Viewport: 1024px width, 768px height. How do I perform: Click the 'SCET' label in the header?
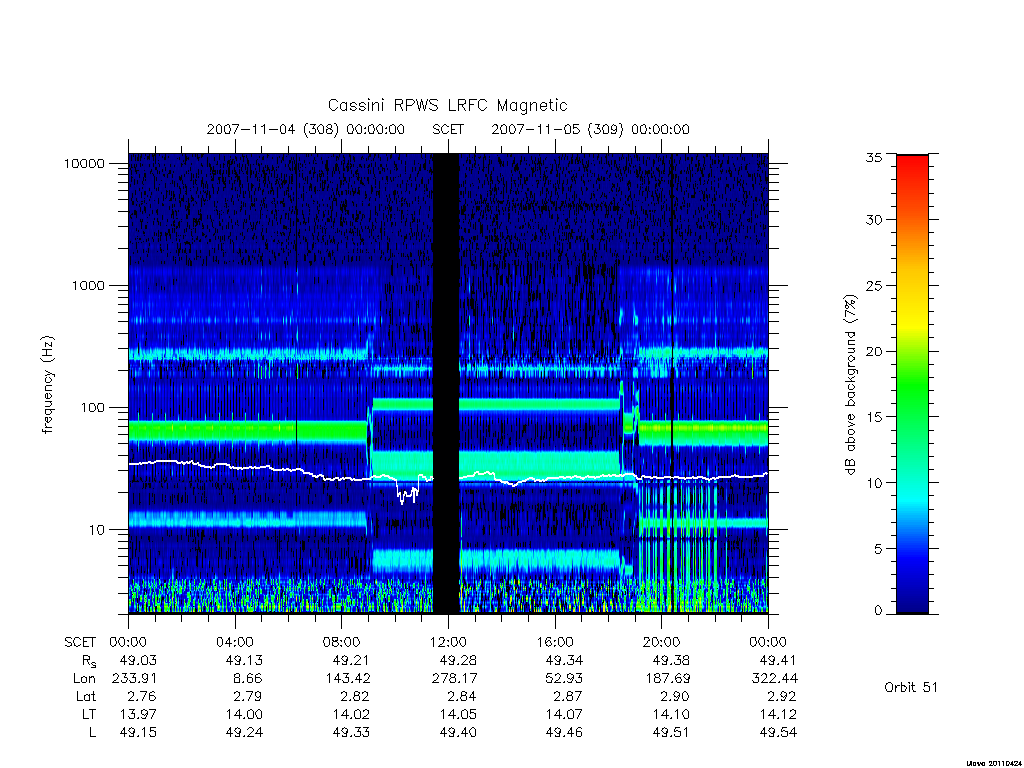coord(448,129)
